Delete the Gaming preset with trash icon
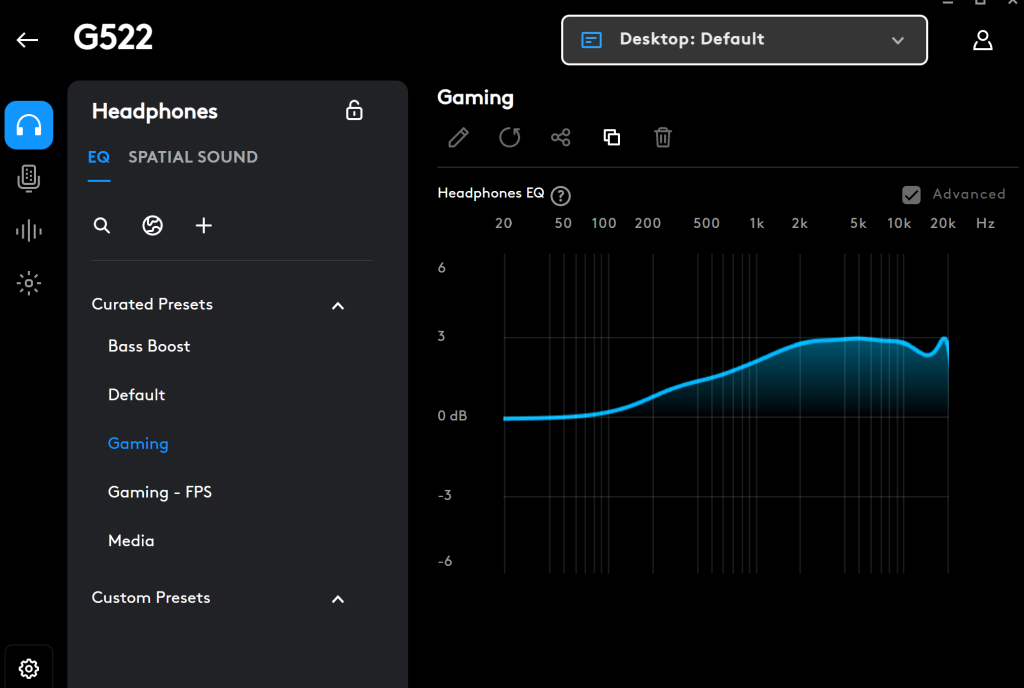The width and height of the screenshot is (1024, 688). (663, 138)
